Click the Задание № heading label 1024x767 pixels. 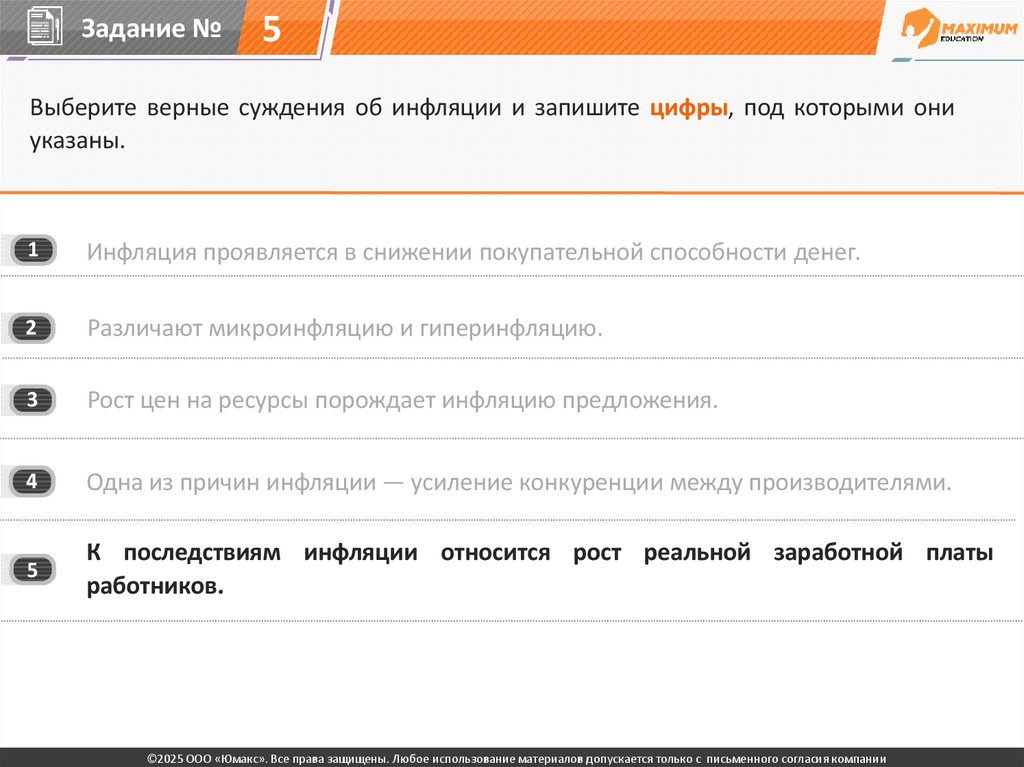click(152, 28)
